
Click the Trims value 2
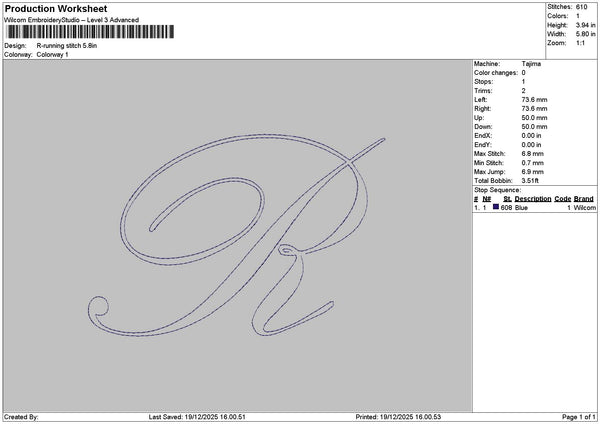(x=523, y=91)
